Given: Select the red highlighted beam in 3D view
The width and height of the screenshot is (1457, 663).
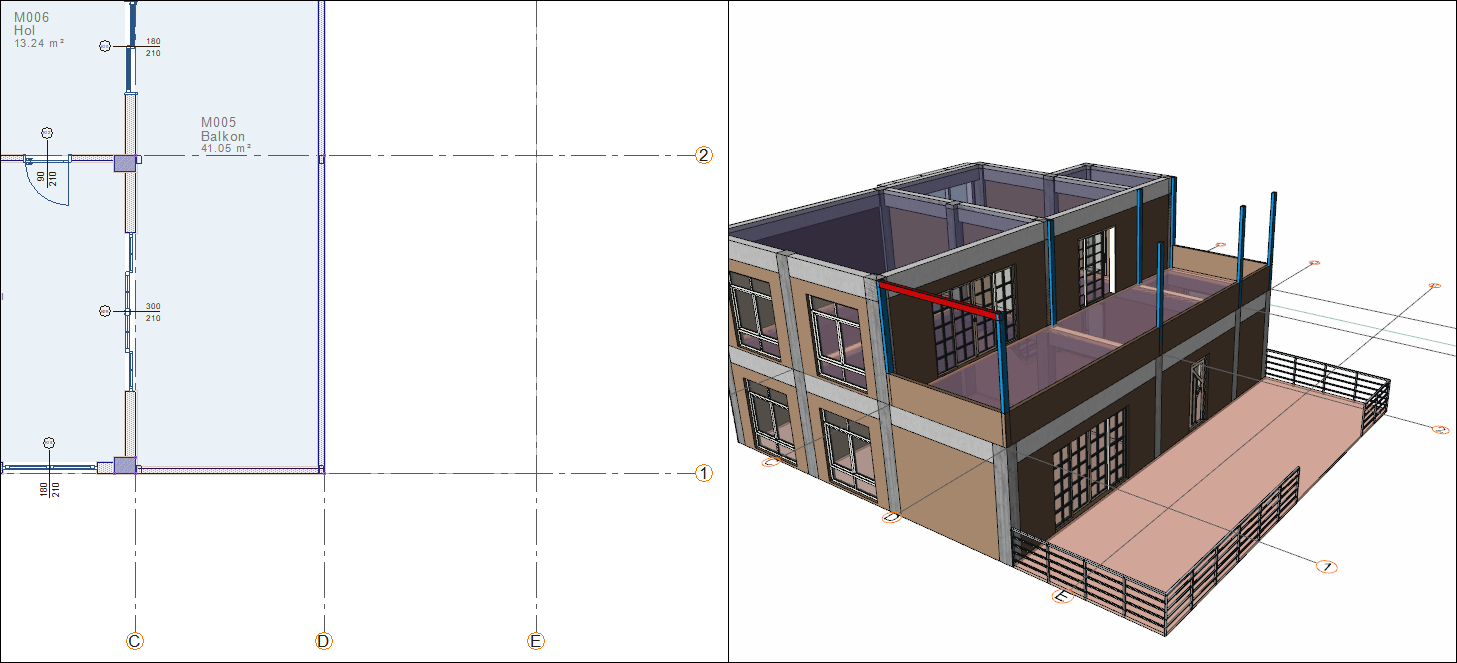Looking at the screenshot, I should tap(940, 301).
